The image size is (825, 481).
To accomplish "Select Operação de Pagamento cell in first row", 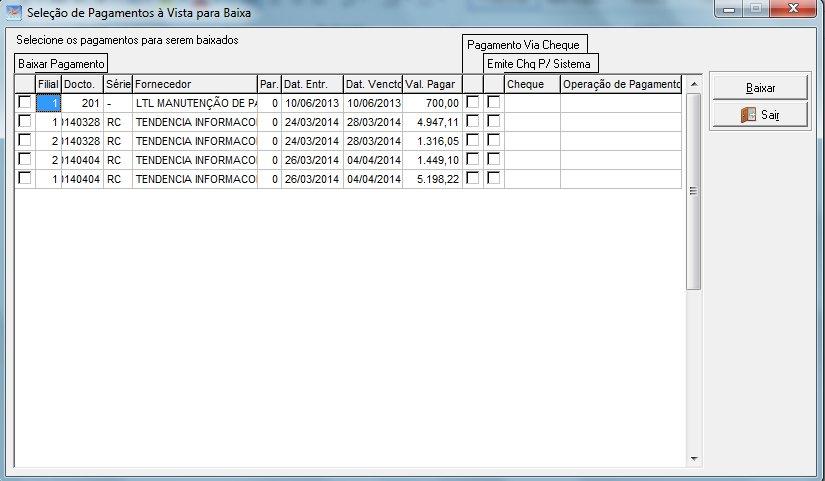I will pyautogui.click(x=621, y=103).
